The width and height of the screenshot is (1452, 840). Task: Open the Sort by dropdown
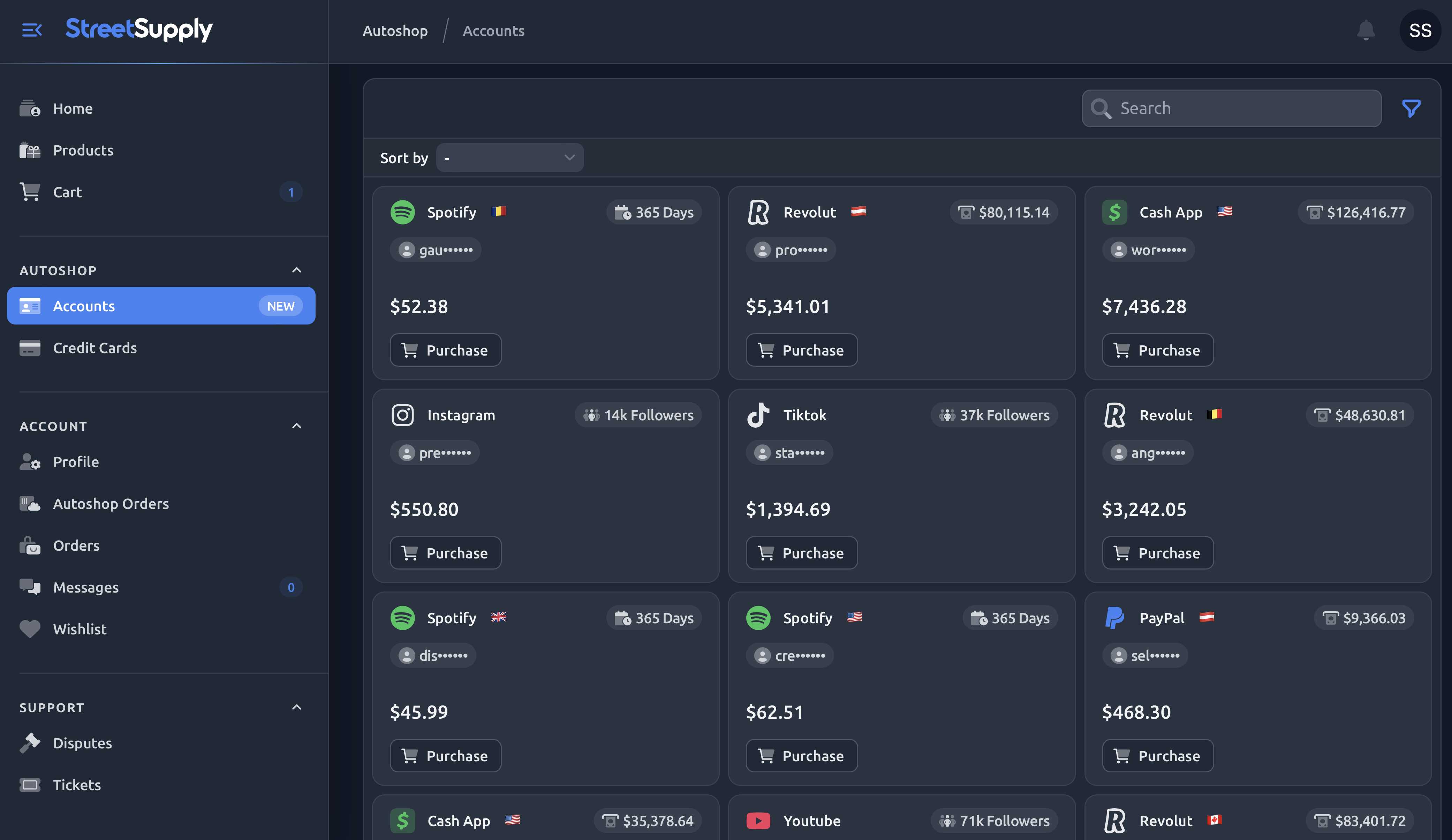coord(510,157)
